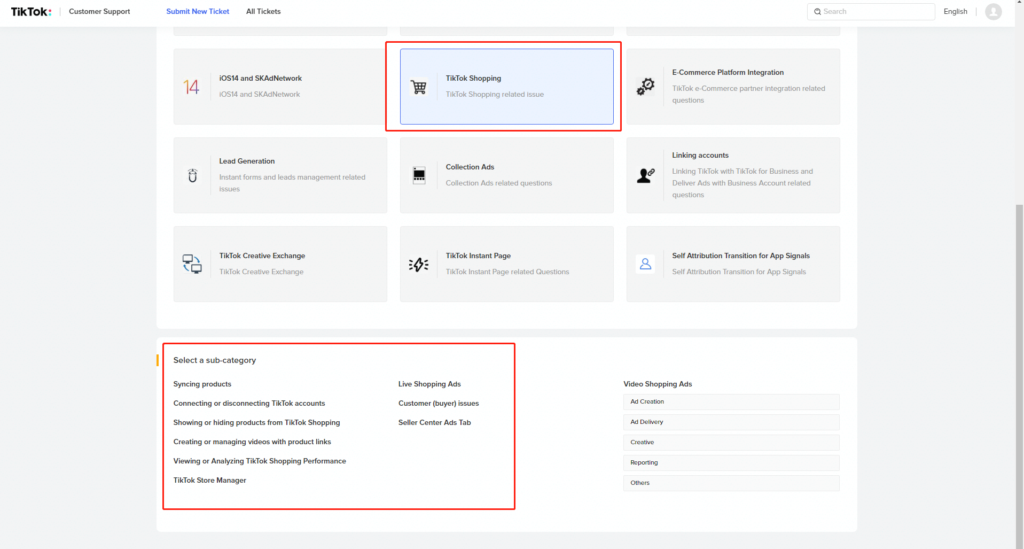Open the Seller Center Ads Tab sub-category
1024x549 pixels.
pos(434,422)
